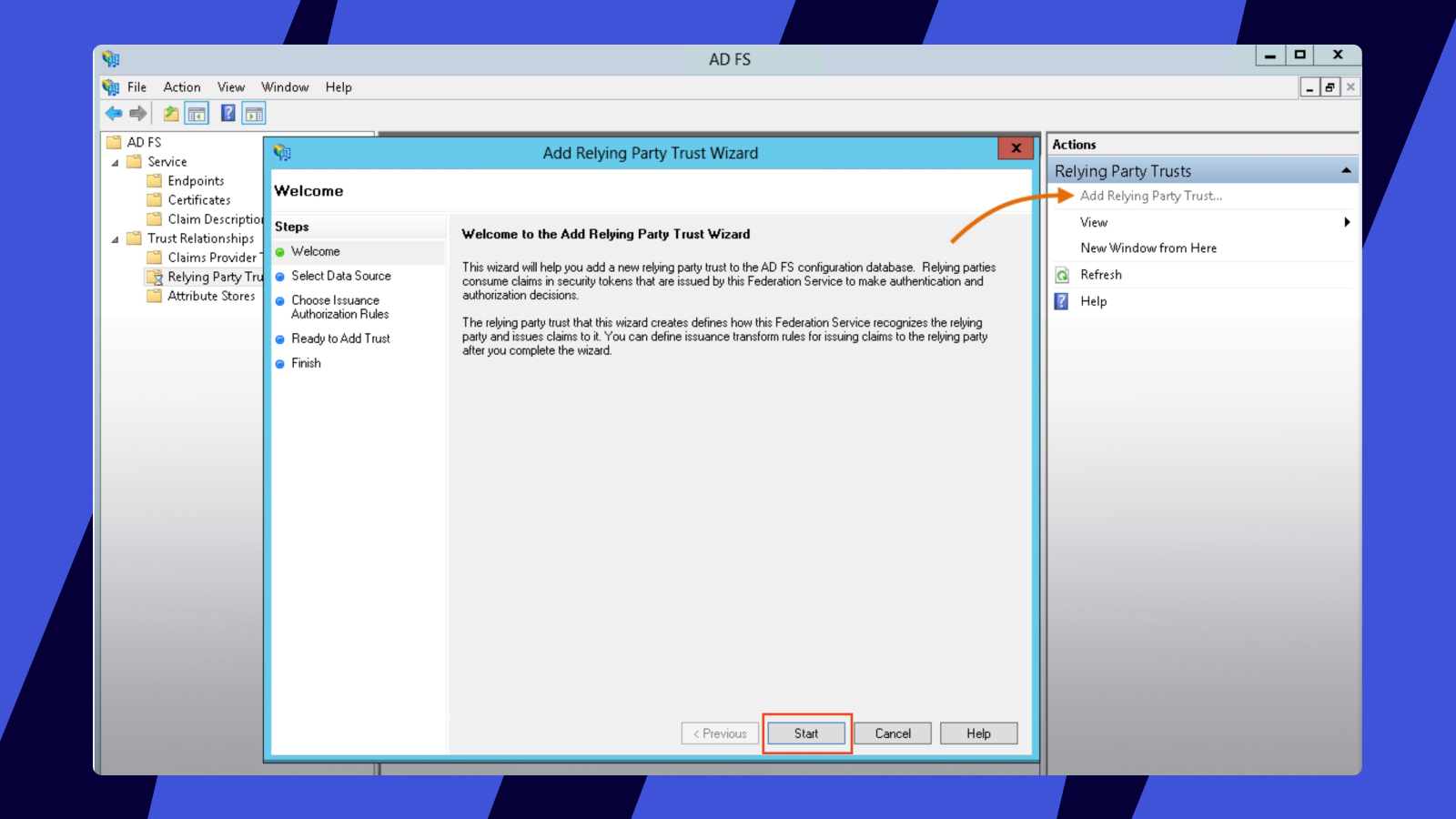Collapse the Trust Relationships tree node

tap(116, 239)
